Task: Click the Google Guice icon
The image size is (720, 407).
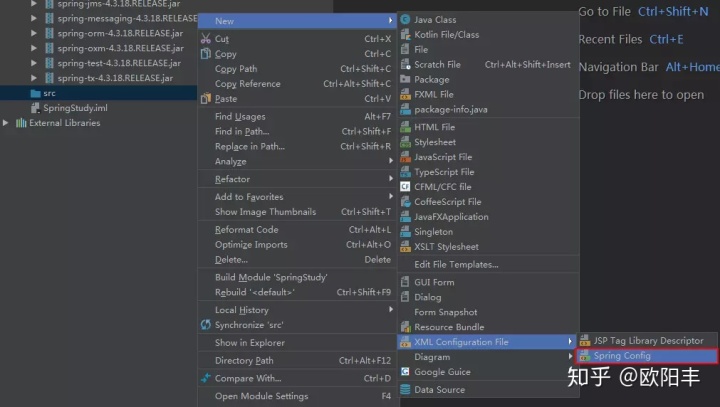Action: (x=405, y=372)
